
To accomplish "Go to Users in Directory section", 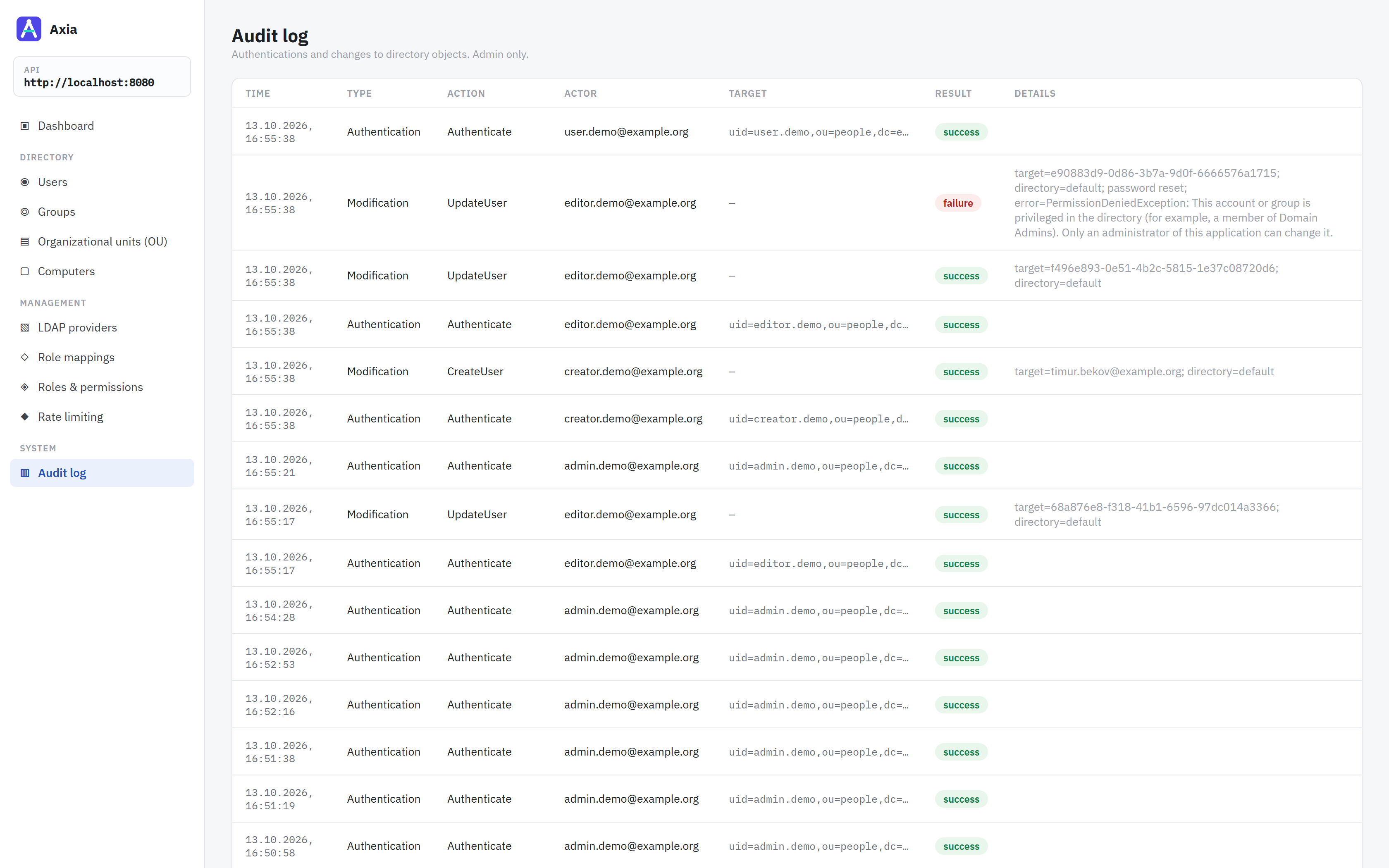I will point(102,182).
